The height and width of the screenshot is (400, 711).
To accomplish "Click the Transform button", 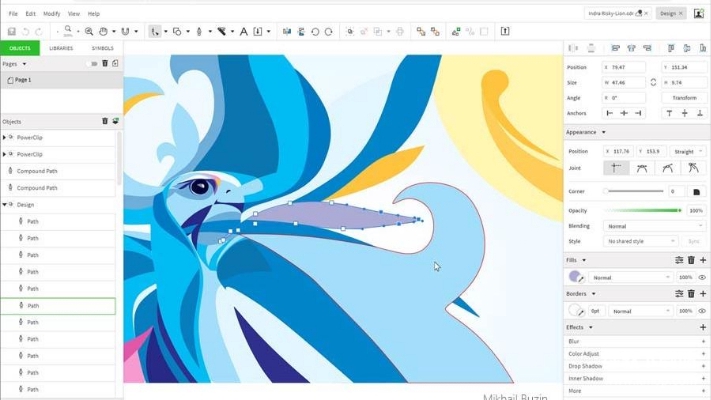I will click(685, 98).
